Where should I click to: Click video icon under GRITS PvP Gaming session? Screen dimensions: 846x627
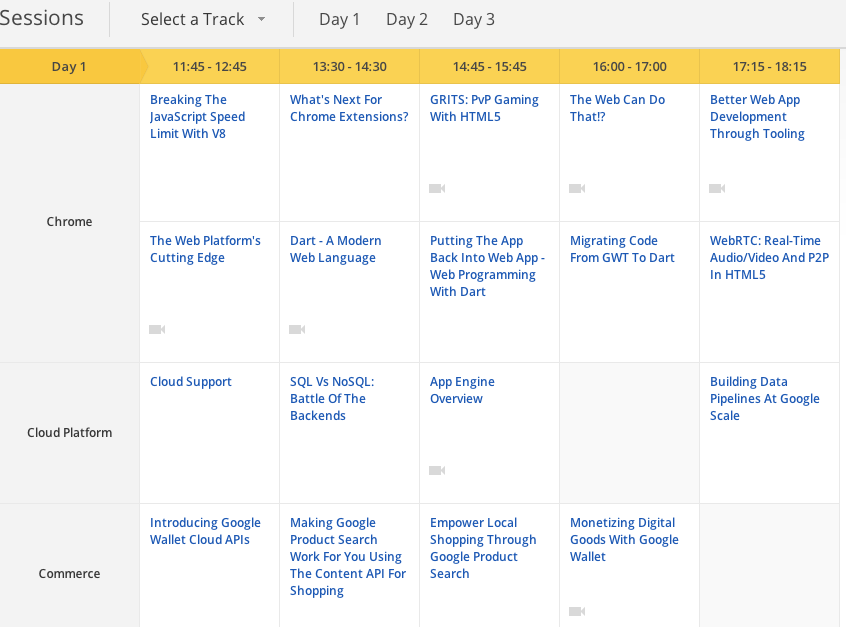(437, 188)
